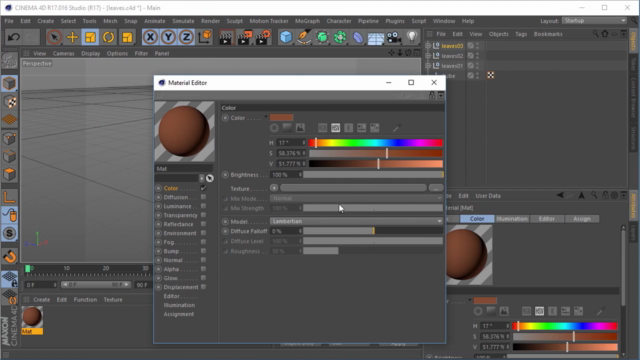Image resolution: width=640 pixels, height=360 pixels.
Task: Open viewport Cameras menu
Action: 63,53
